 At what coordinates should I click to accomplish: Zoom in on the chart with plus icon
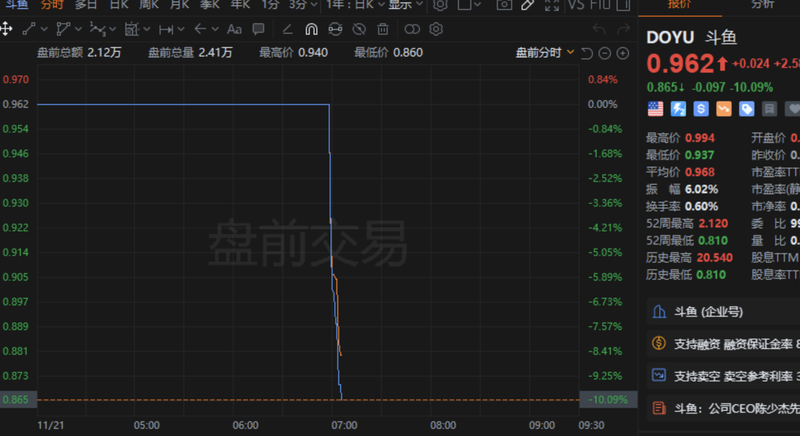(x=623, y=53)
